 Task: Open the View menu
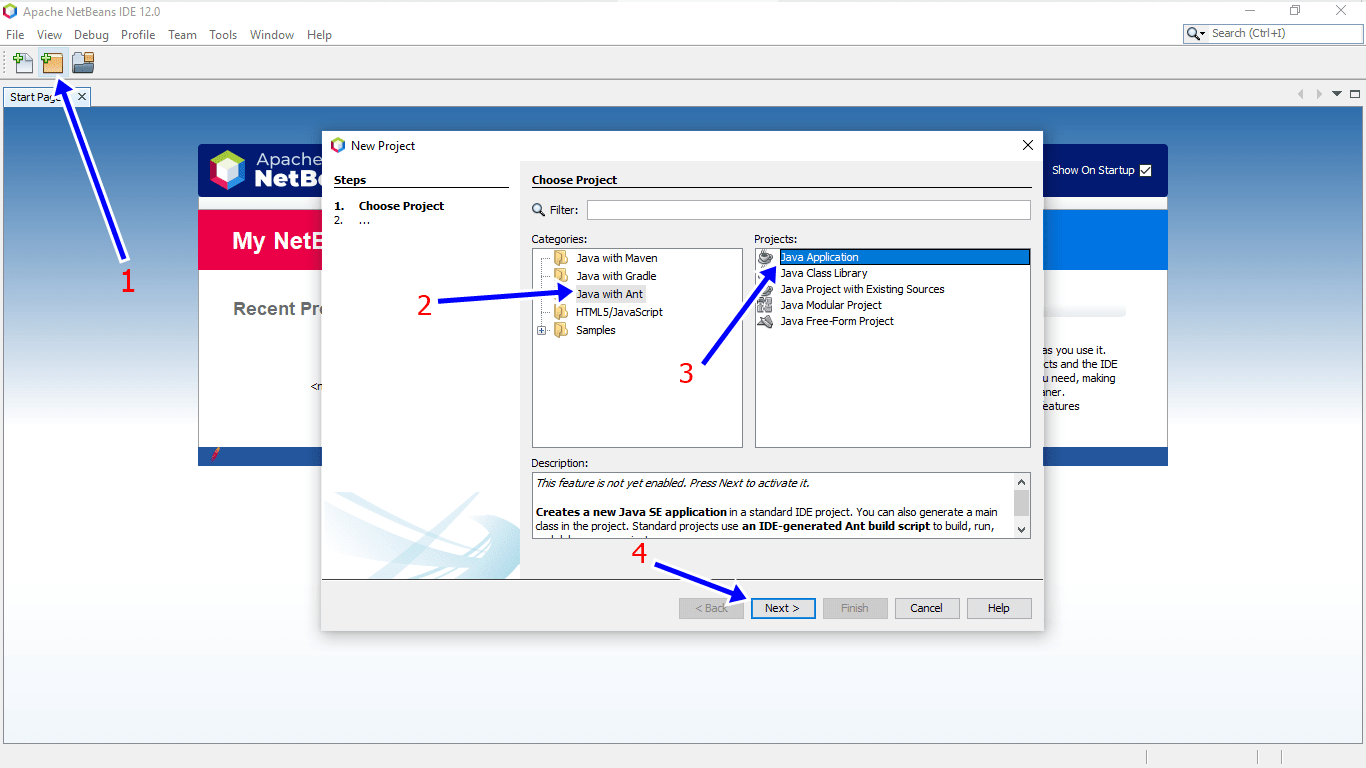tap(49, 34)
